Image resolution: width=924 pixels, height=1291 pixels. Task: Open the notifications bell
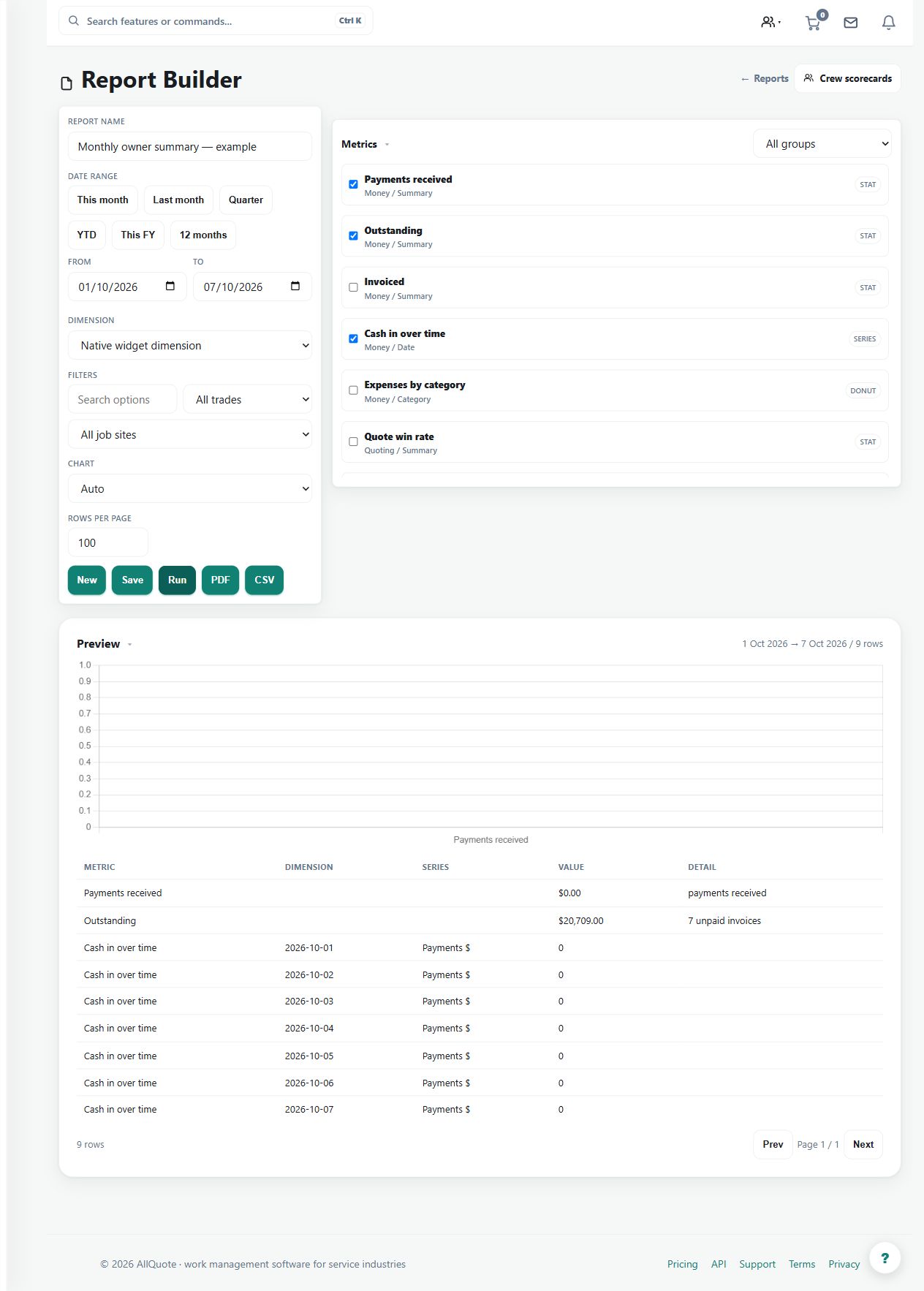coord(888,23)
